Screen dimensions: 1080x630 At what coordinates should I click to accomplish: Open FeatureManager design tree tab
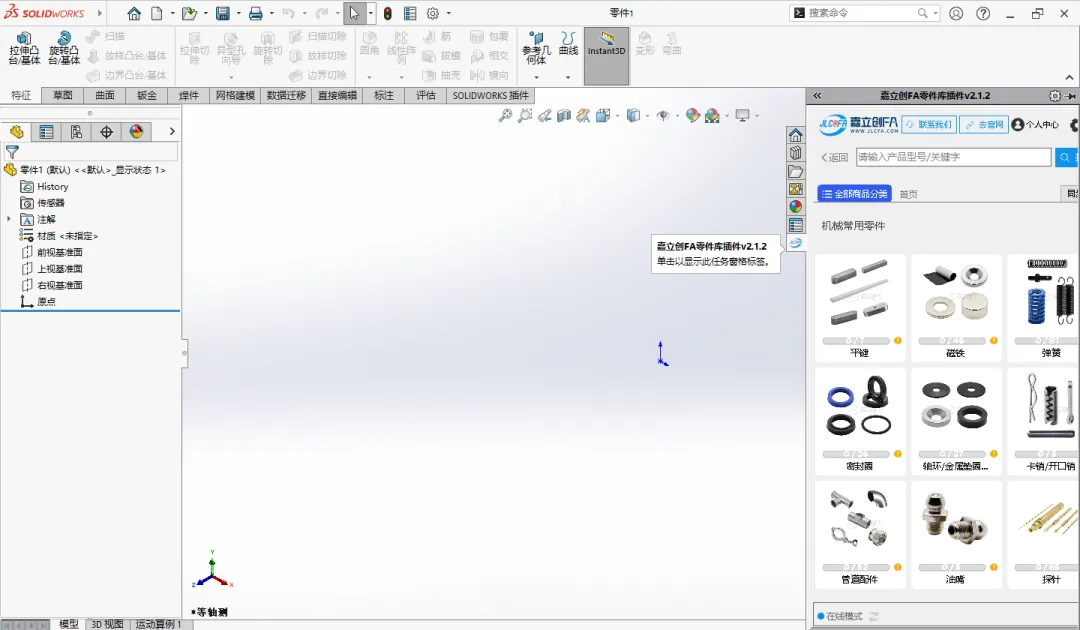pyautogui.click(x=17, y=132)
